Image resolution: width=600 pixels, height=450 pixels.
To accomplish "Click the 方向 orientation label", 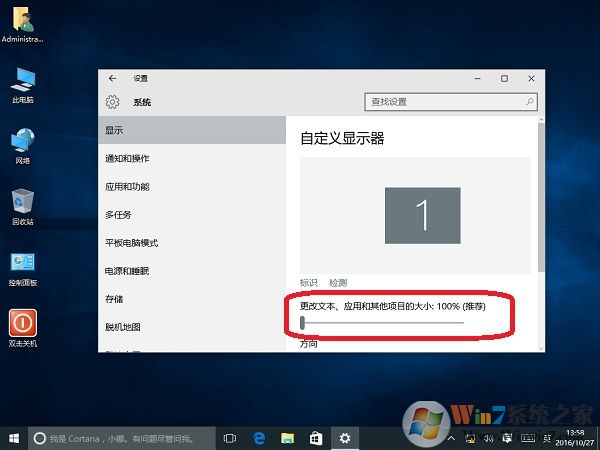I will tap(308, 344).
